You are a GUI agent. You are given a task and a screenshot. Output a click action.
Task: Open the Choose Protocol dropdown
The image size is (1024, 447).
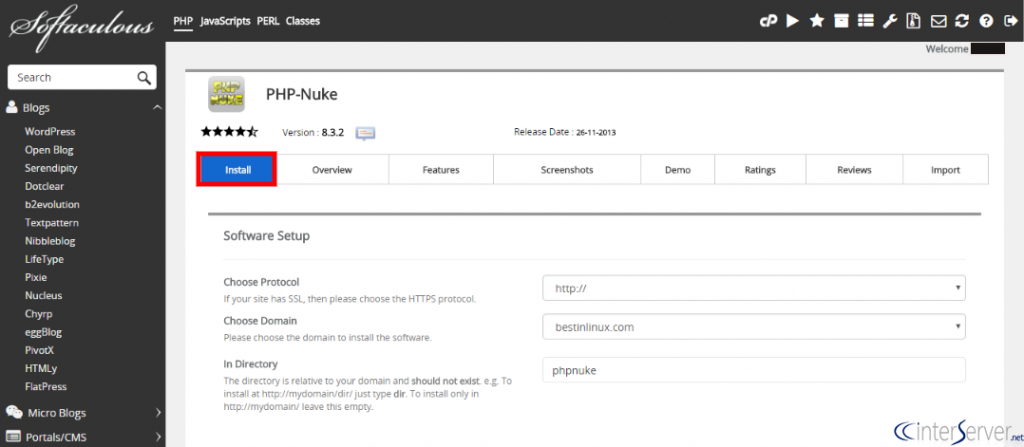[754, 288]
